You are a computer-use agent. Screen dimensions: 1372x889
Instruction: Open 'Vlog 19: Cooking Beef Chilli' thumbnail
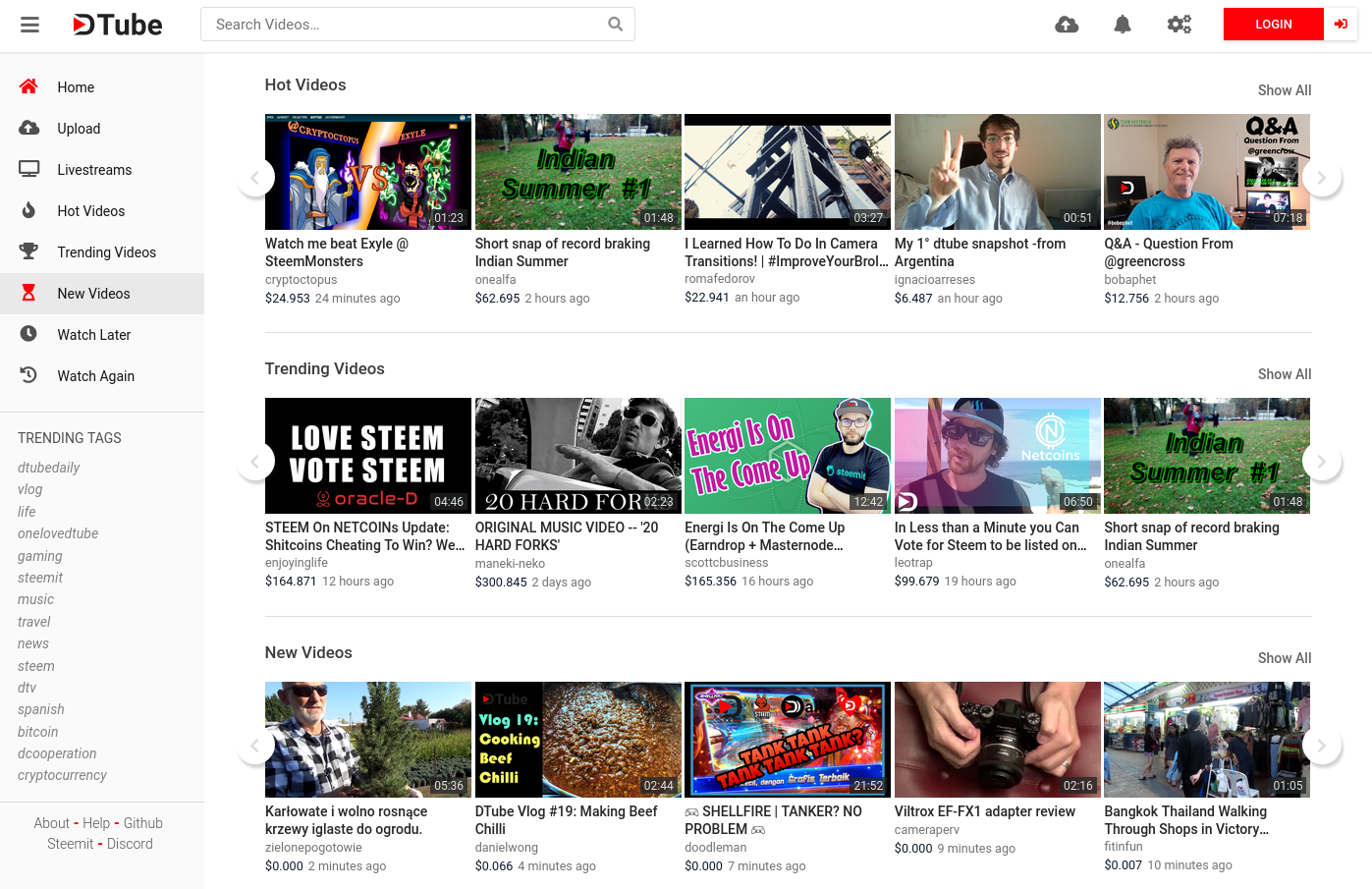[x=578, y=740]
